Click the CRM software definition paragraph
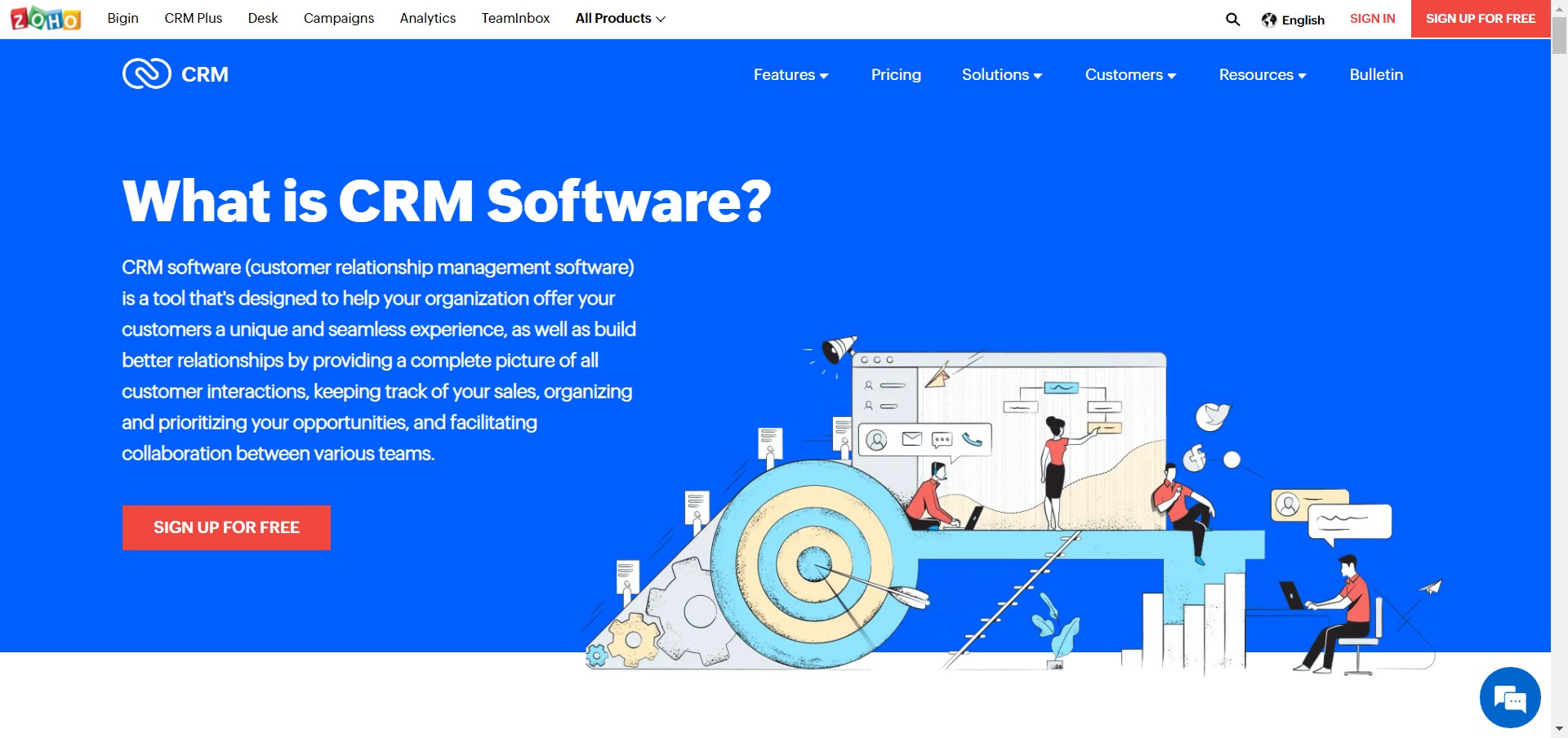Viewport: 1568px width, 738px height. coord(379,360)
